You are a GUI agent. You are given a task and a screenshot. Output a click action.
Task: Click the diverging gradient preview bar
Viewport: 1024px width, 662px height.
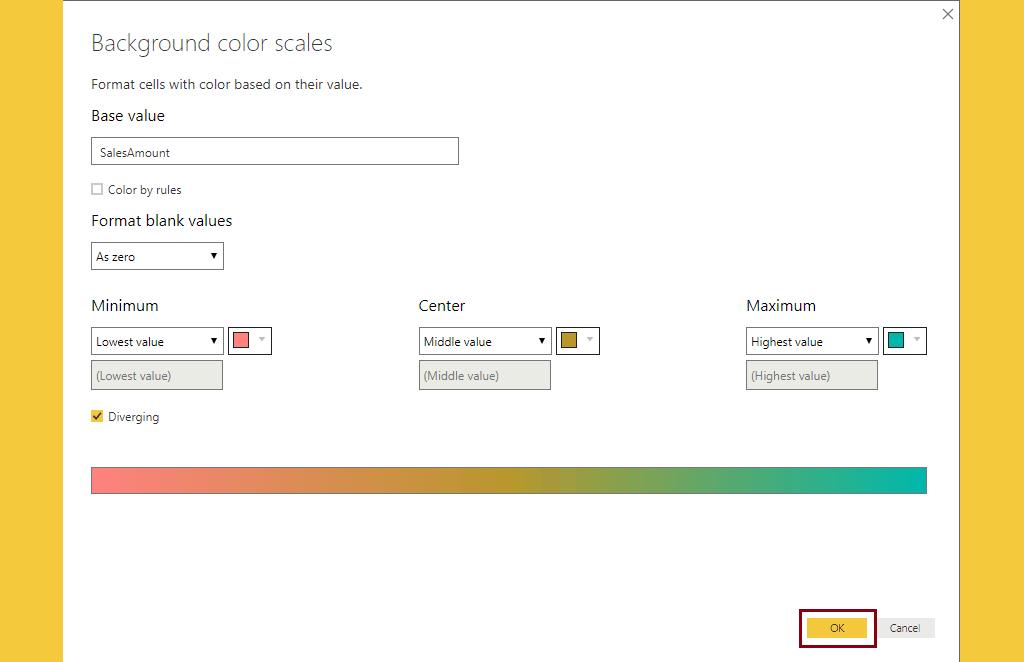pyautogui.click(x=510, y=480)
